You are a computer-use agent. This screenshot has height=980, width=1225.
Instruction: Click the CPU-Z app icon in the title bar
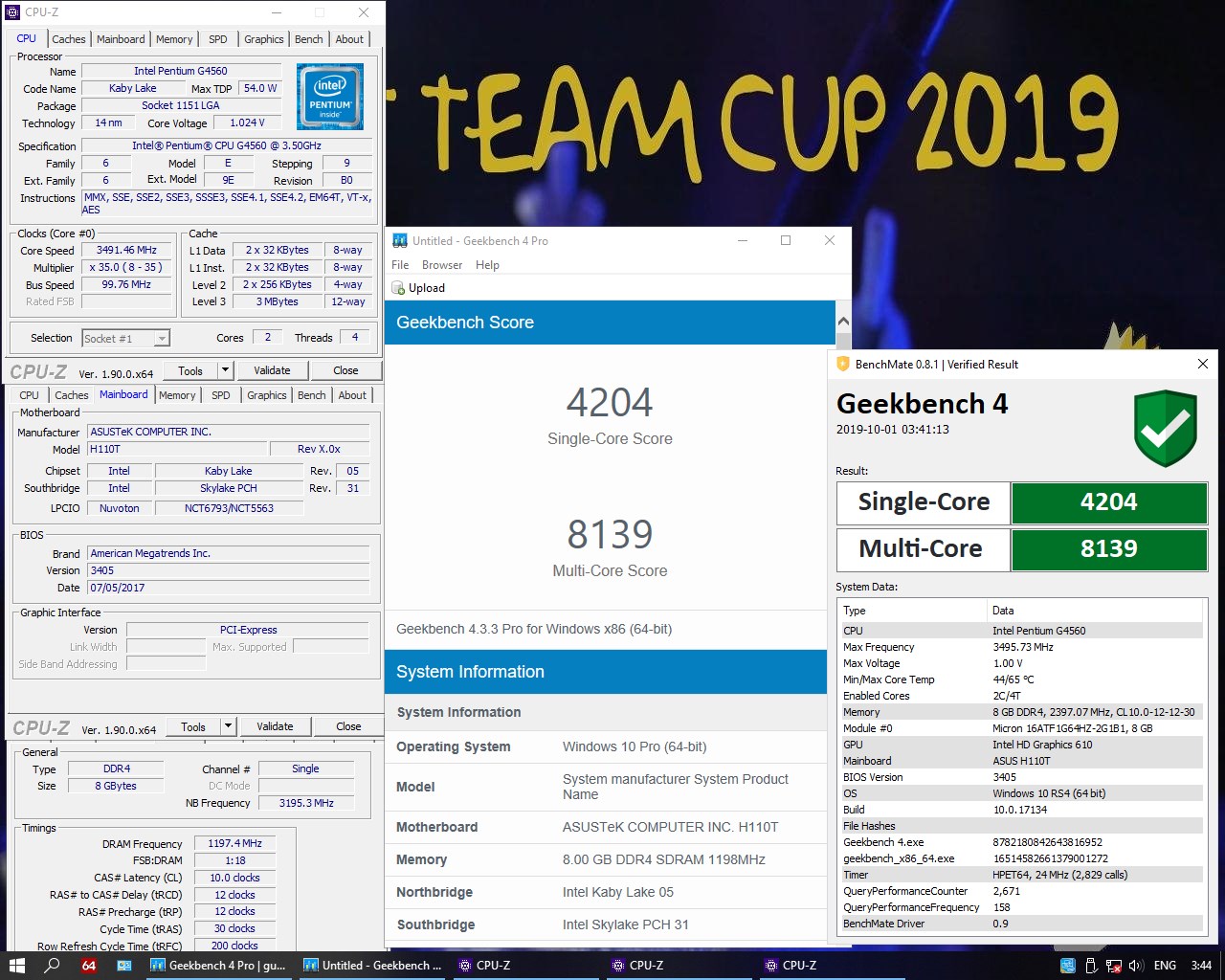[x=12, y=12]
